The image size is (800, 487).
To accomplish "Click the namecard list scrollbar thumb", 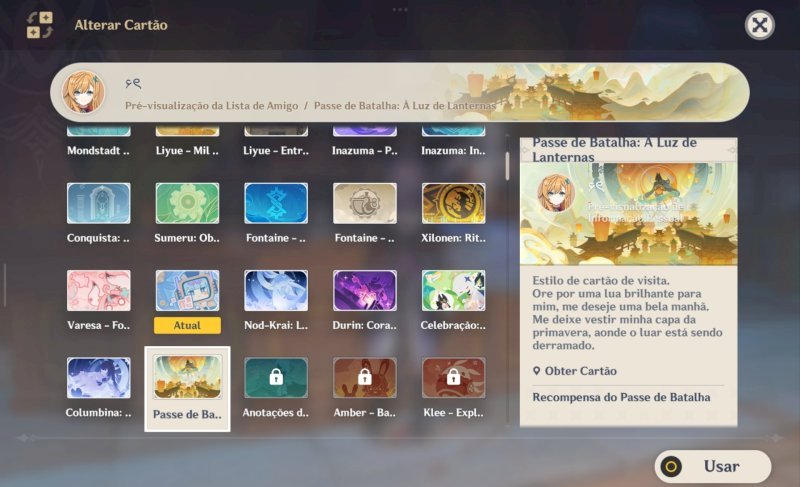I will (x=507, y=166).
